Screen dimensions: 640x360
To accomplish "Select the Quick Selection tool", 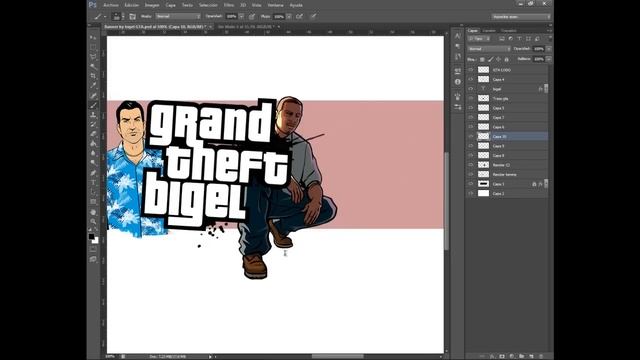I will click(x=93, y=67).
